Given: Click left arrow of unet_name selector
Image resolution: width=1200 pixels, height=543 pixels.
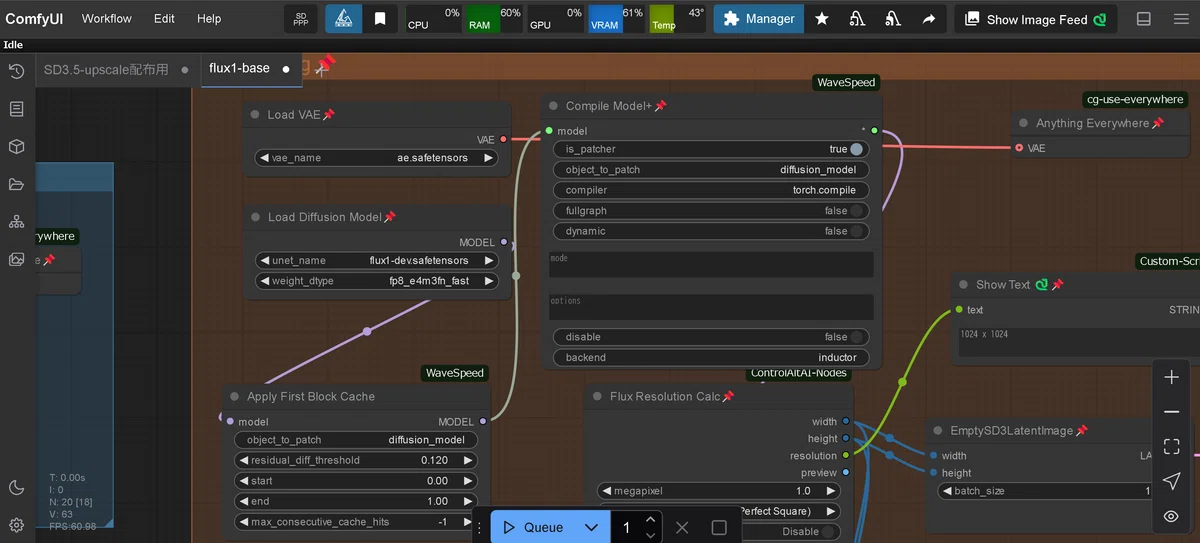Looking at the screenshot, I should [264, 260].
